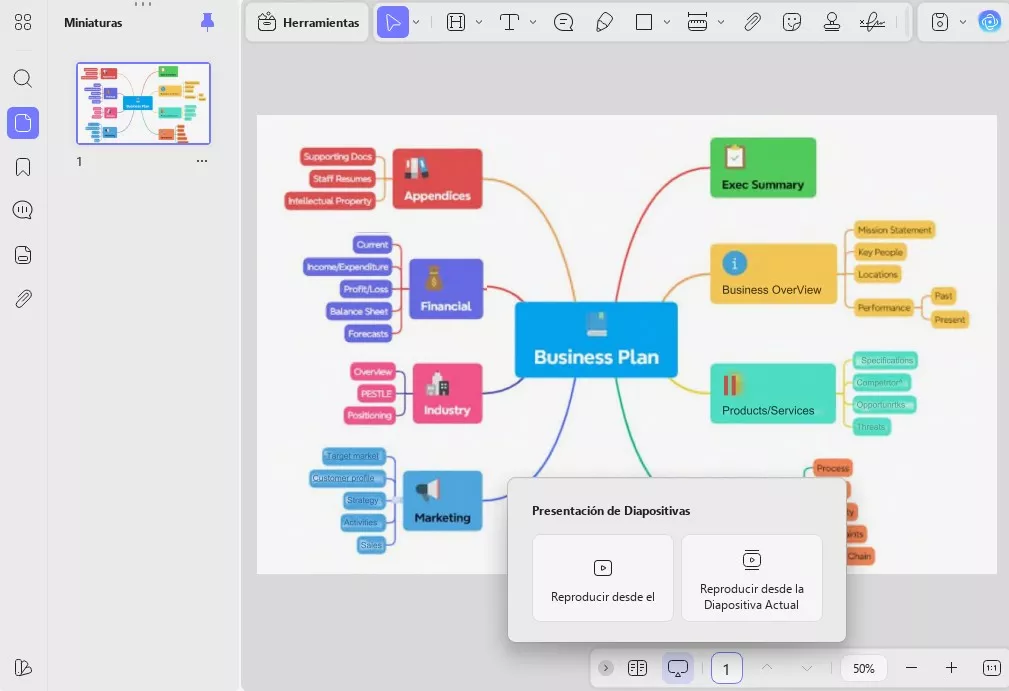Image resolution: width=1009 pixels, height=691 pixels.
Task: Expand the save options dropdown arrow
Action: (963, 23)
